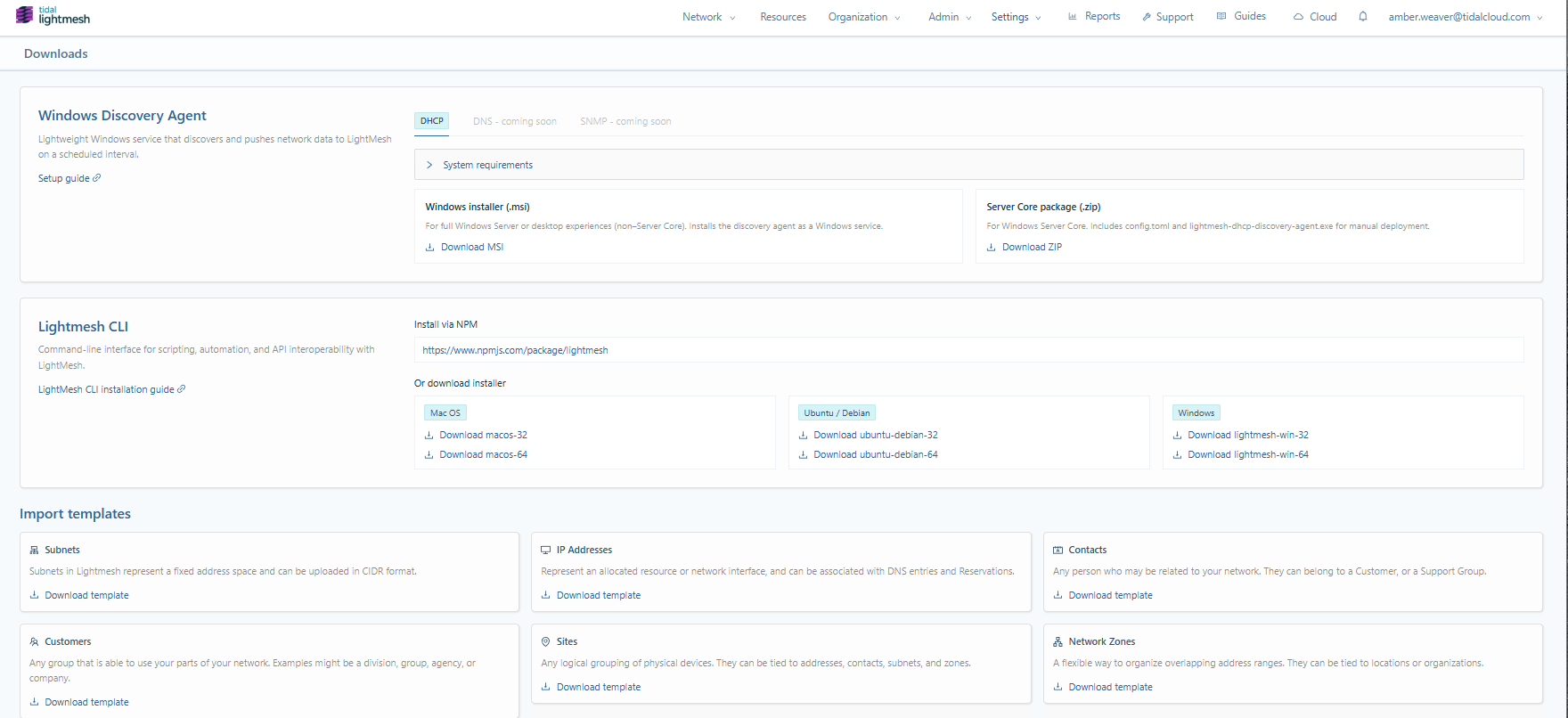Open the Admin dropdown menu
The height and width of the screenshot is (718, 1568).
click(950, 17)
